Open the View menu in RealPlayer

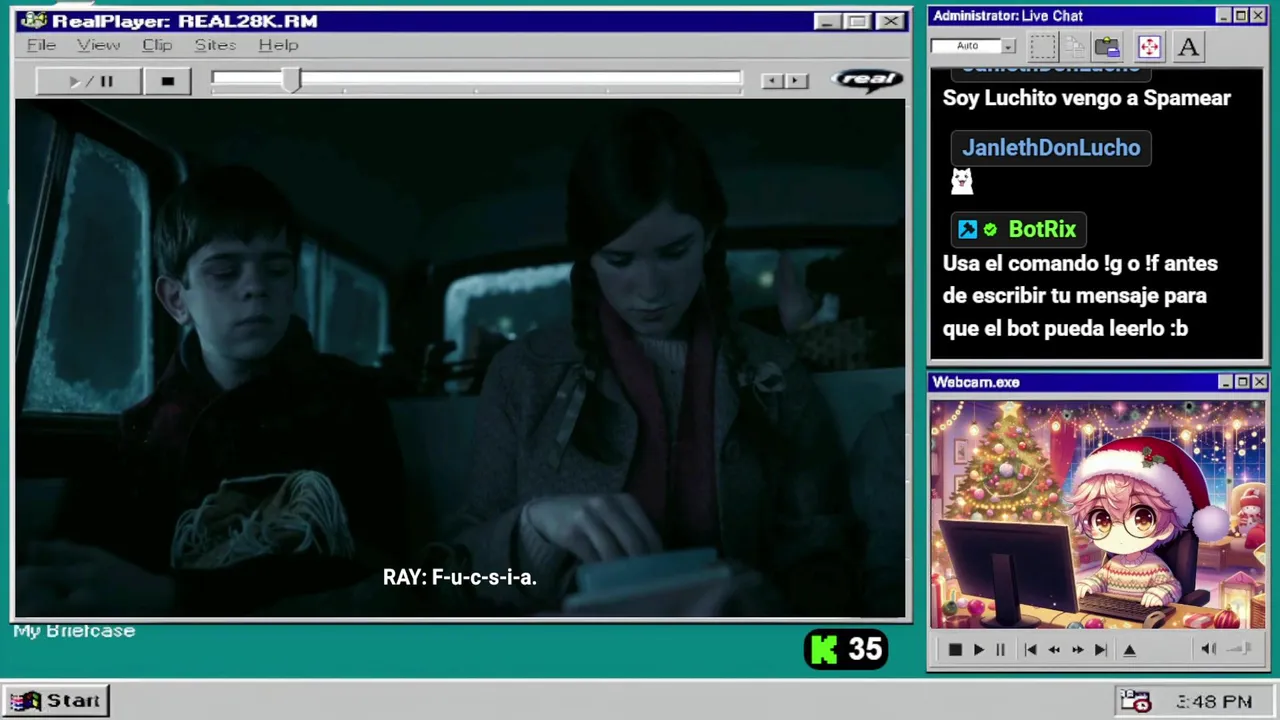(98, 45)
